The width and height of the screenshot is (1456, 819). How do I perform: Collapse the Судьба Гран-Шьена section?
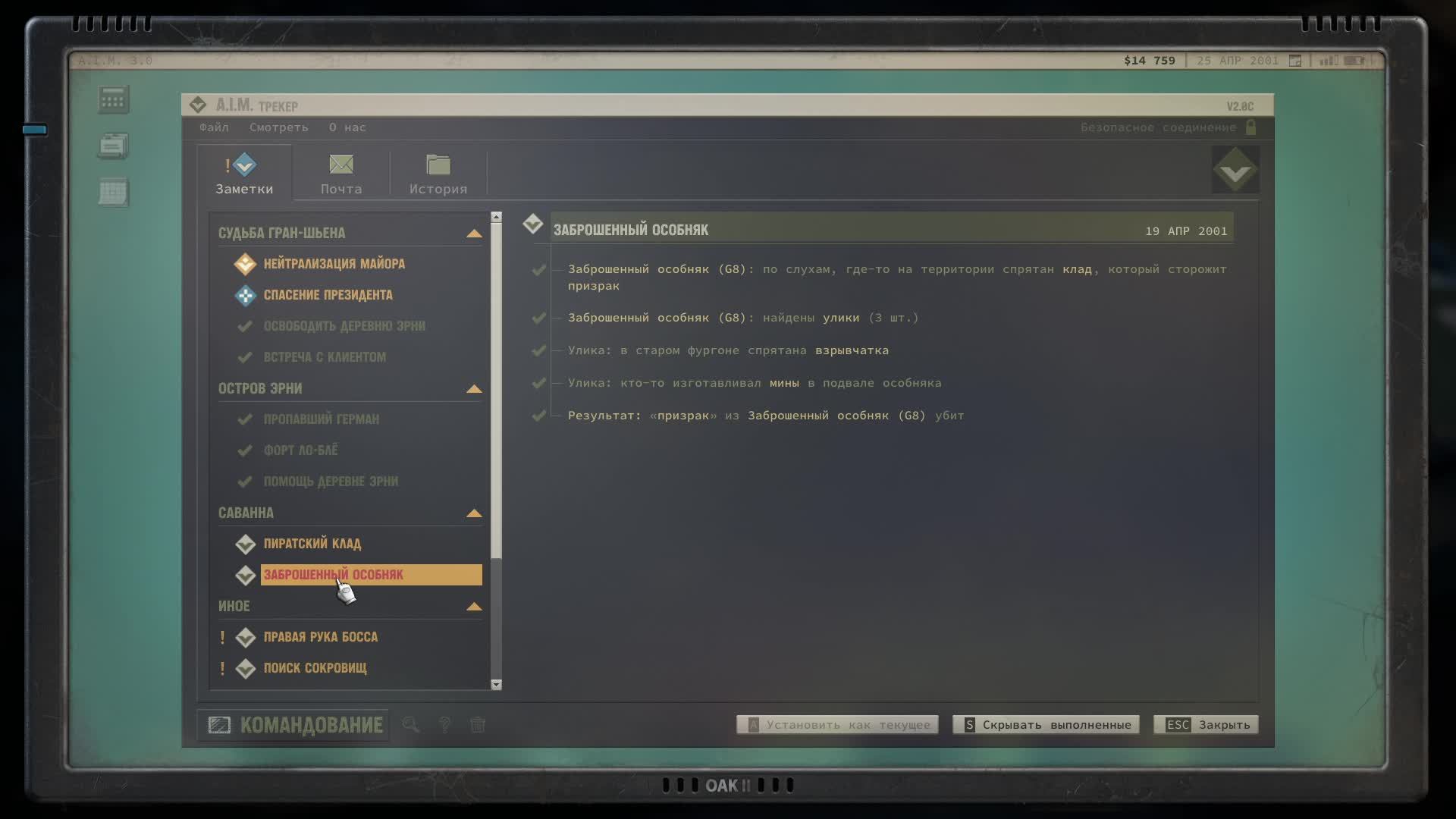click(474, 234)
